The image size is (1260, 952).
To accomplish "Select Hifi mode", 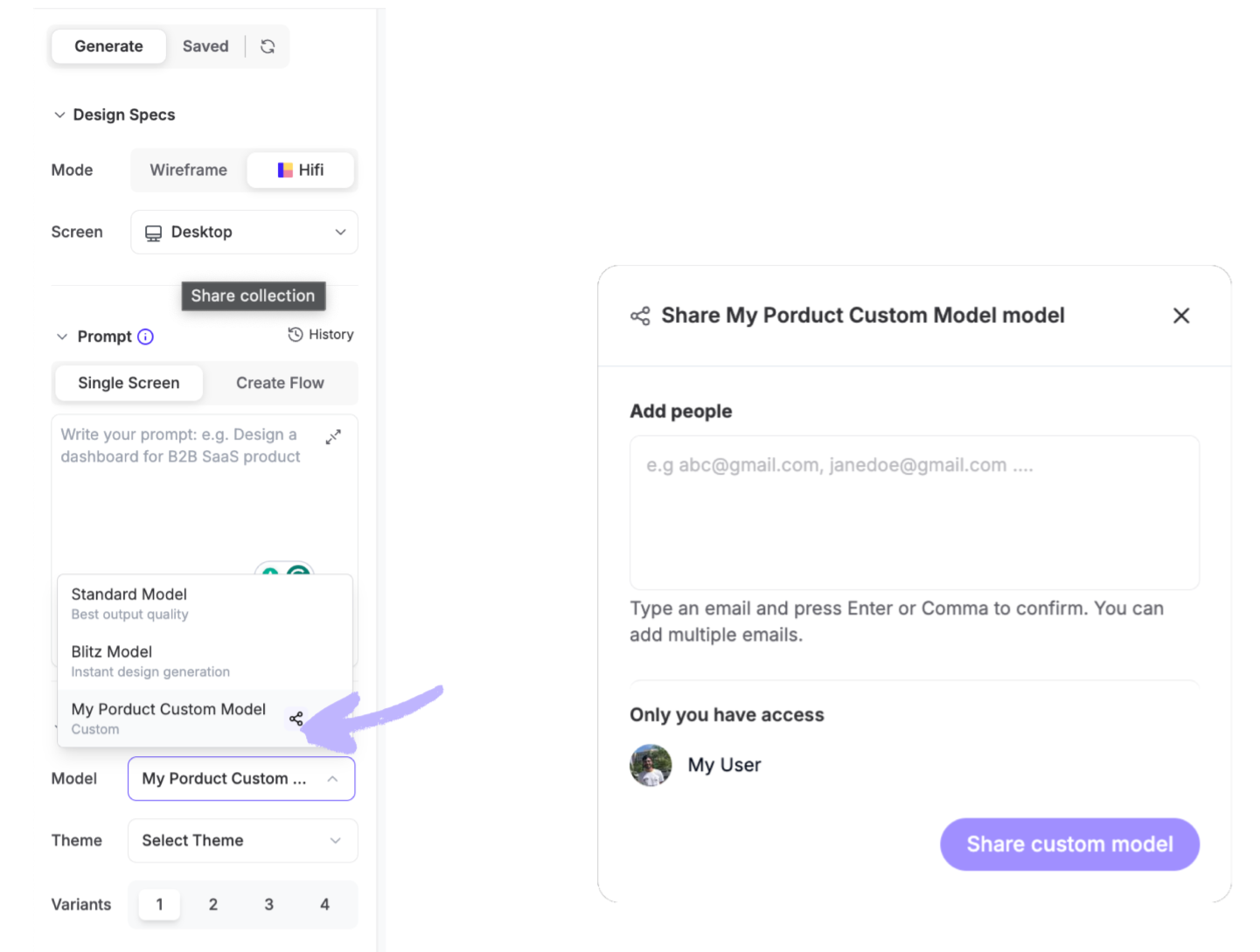I will click(301, 170).
